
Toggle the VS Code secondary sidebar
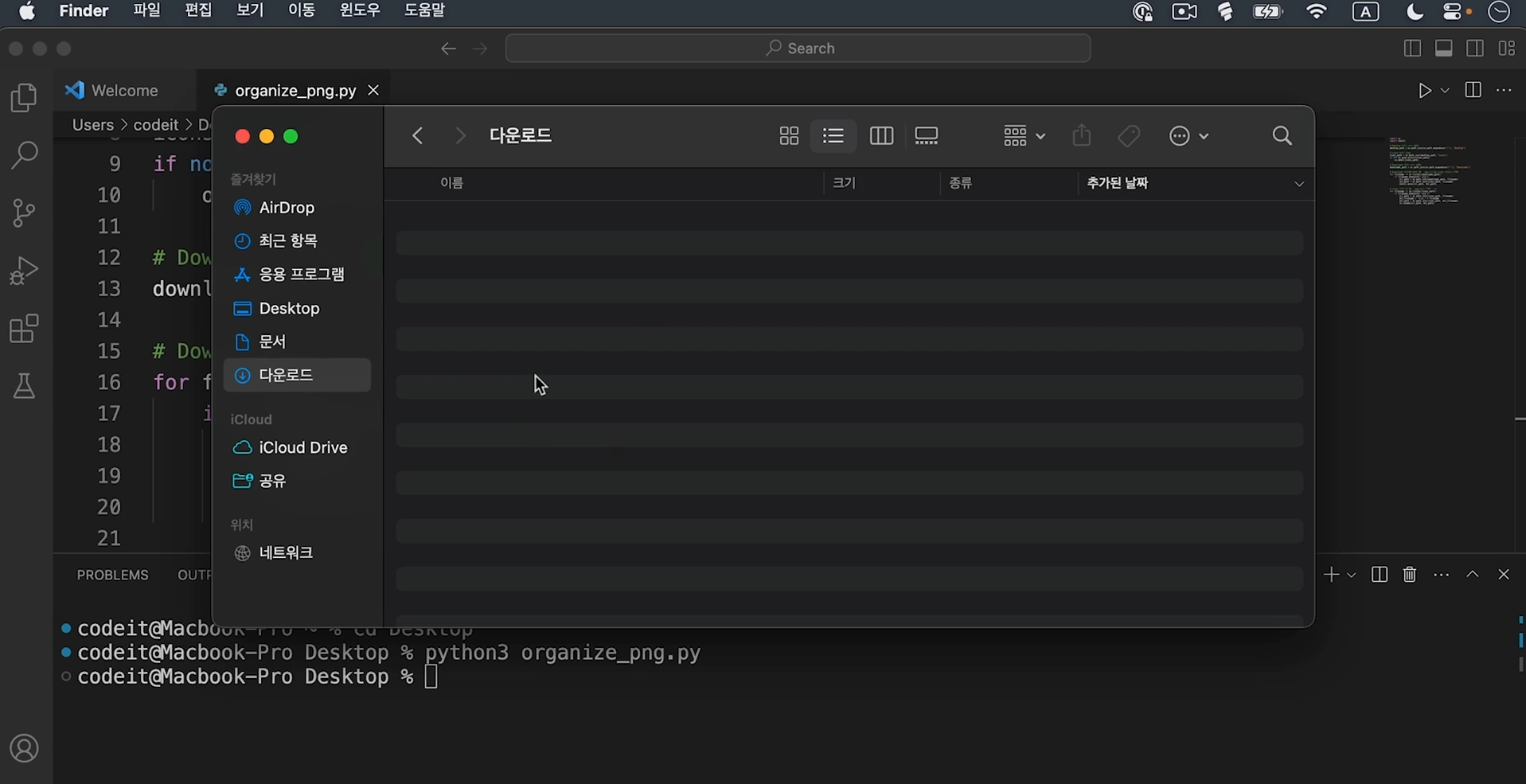(x=1475, y=49)
